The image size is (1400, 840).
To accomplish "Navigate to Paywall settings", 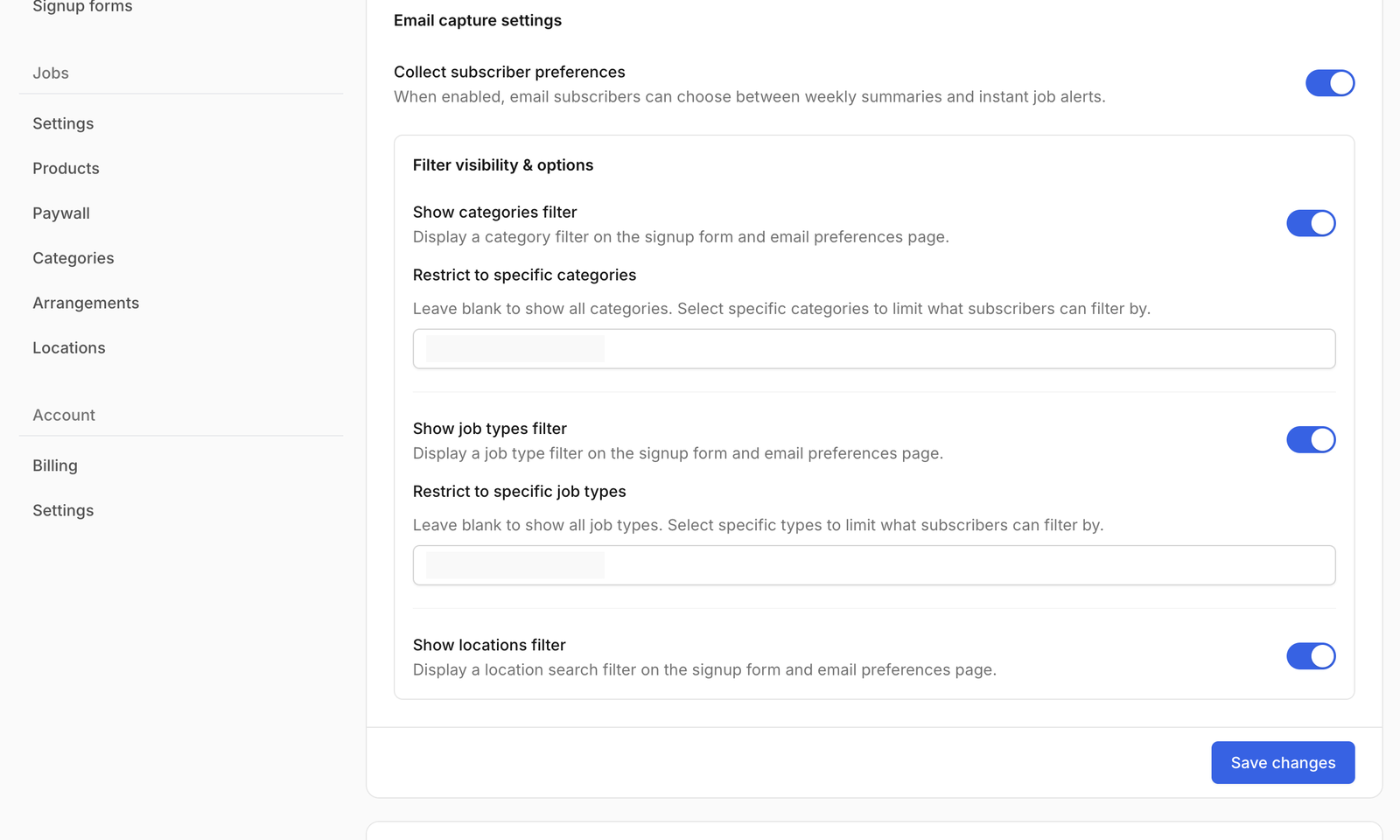I will click(x=60, y=213).
